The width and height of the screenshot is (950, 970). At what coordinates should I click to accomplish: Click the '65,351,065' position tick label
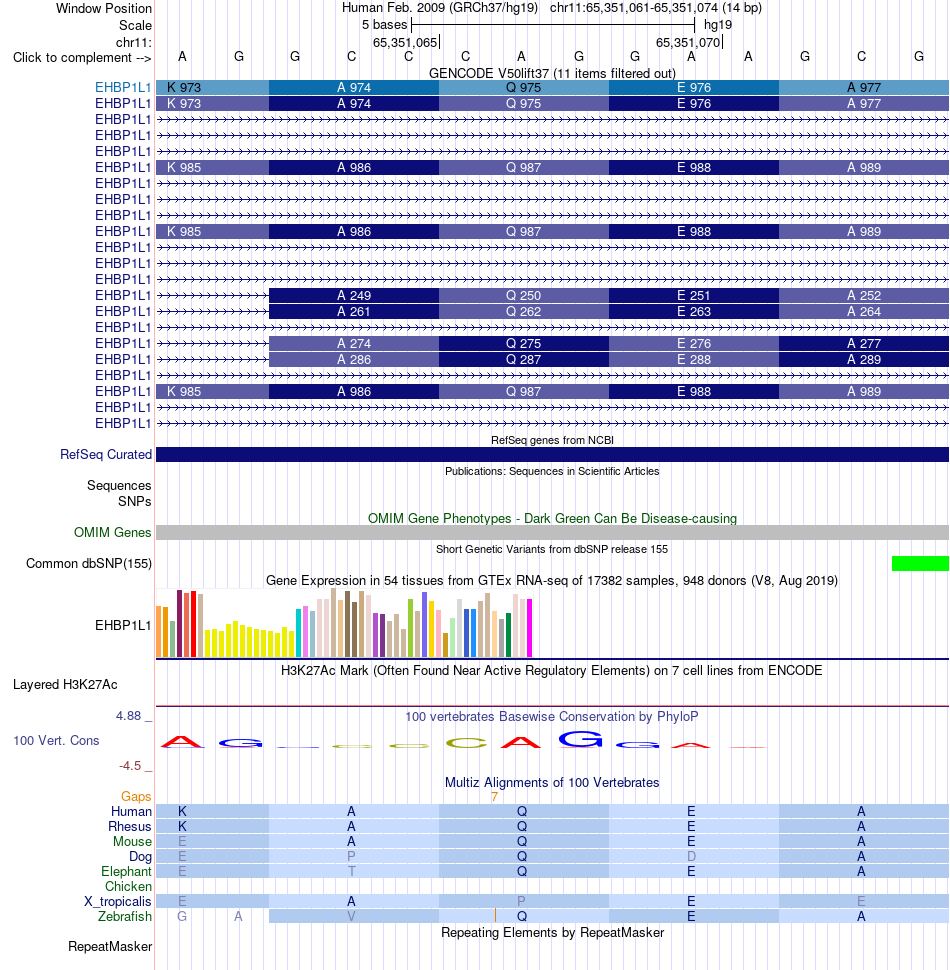pos(404,42)
